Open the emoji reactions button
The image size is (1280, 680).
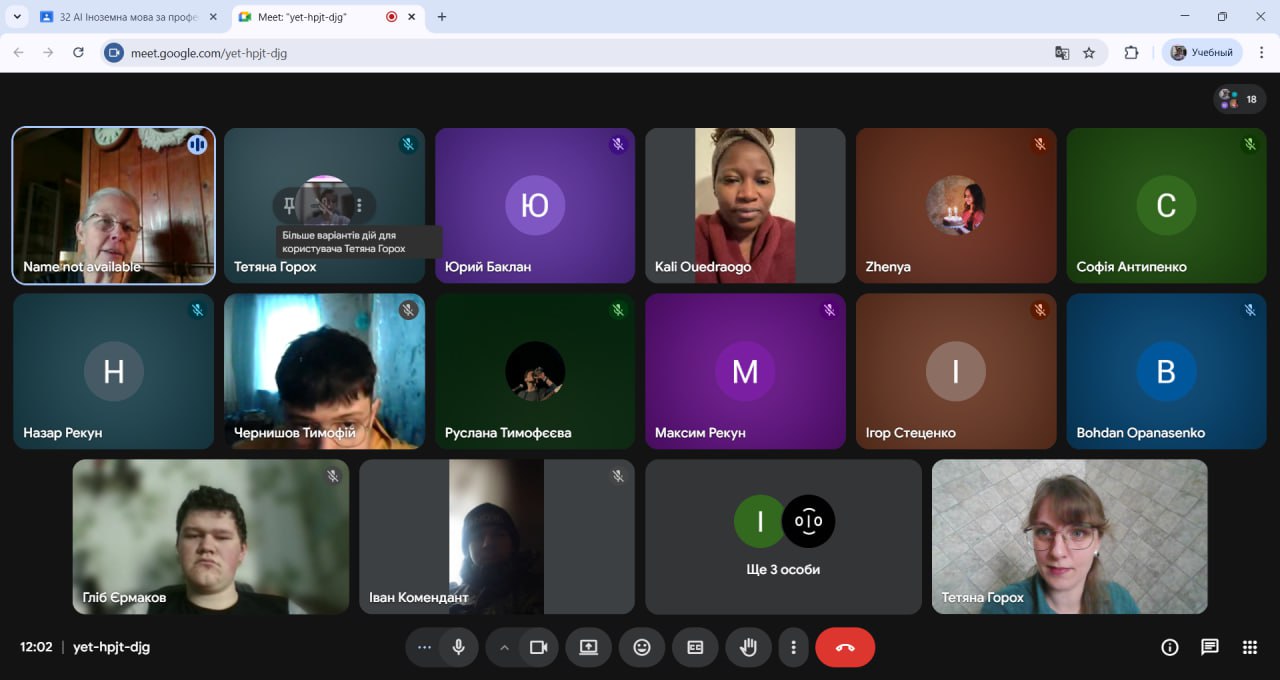[x=642, y=647]
